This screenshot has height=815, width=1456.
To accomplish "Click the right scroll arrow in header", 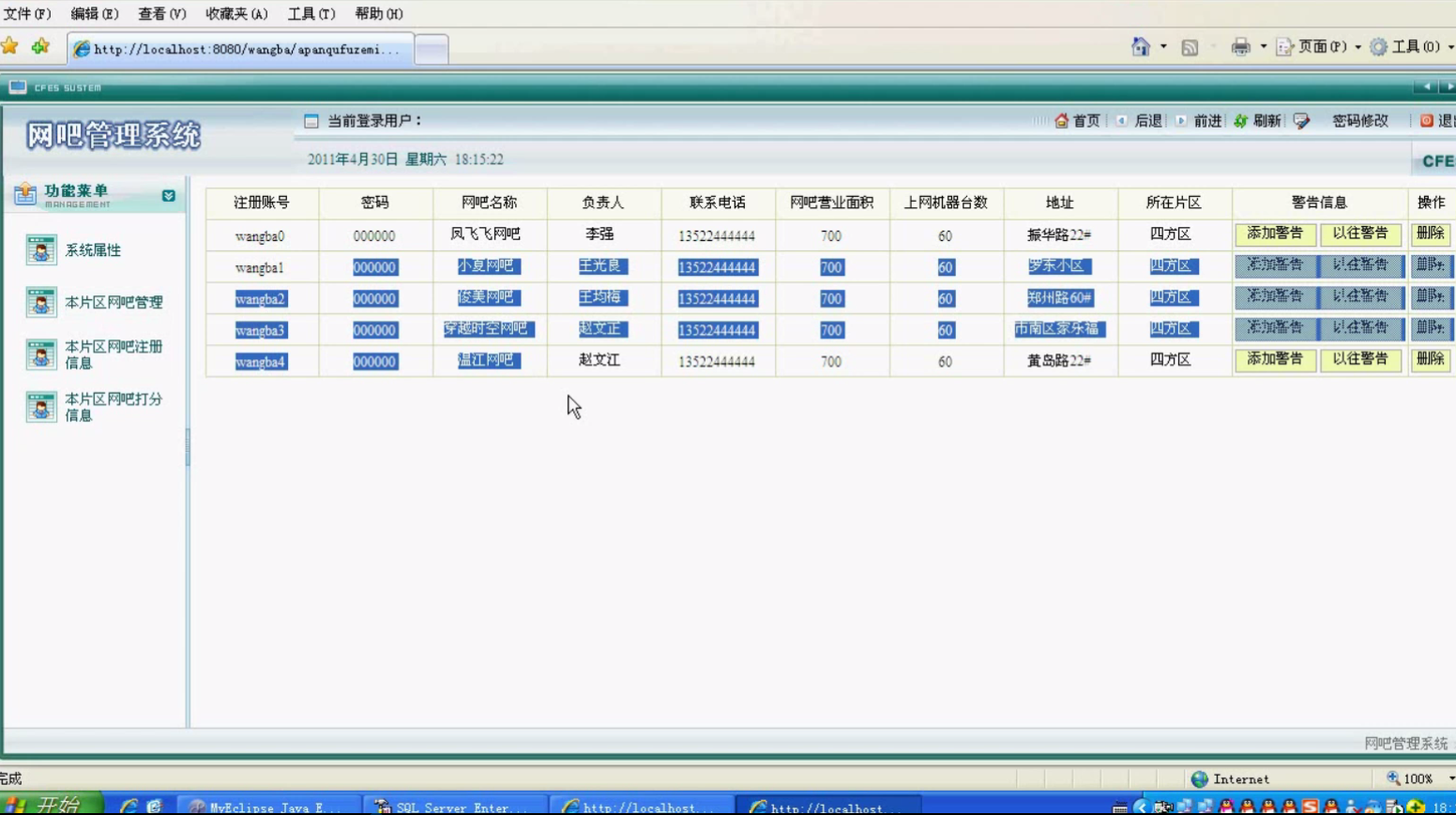I will [x=1448, y=87].
